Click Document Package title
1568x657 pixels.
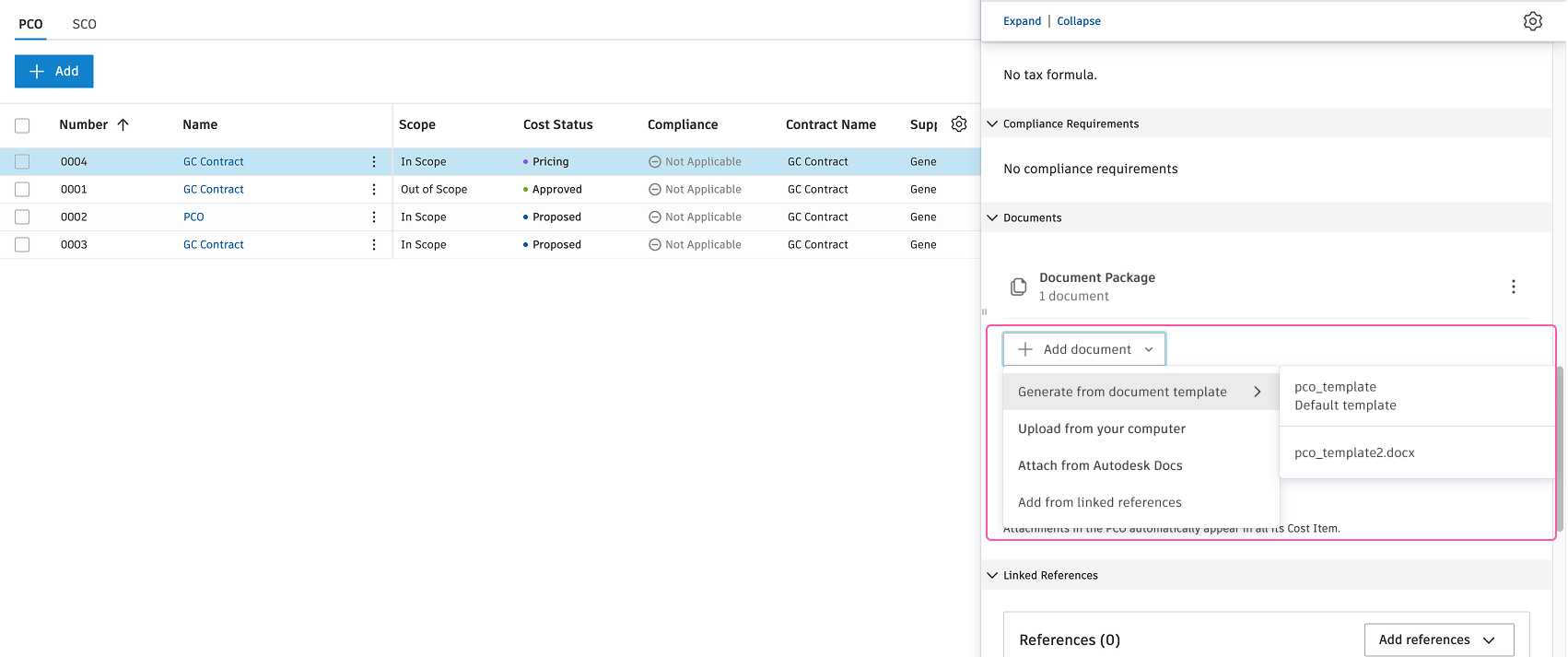pyautogui.click(x=1097, y=277)
